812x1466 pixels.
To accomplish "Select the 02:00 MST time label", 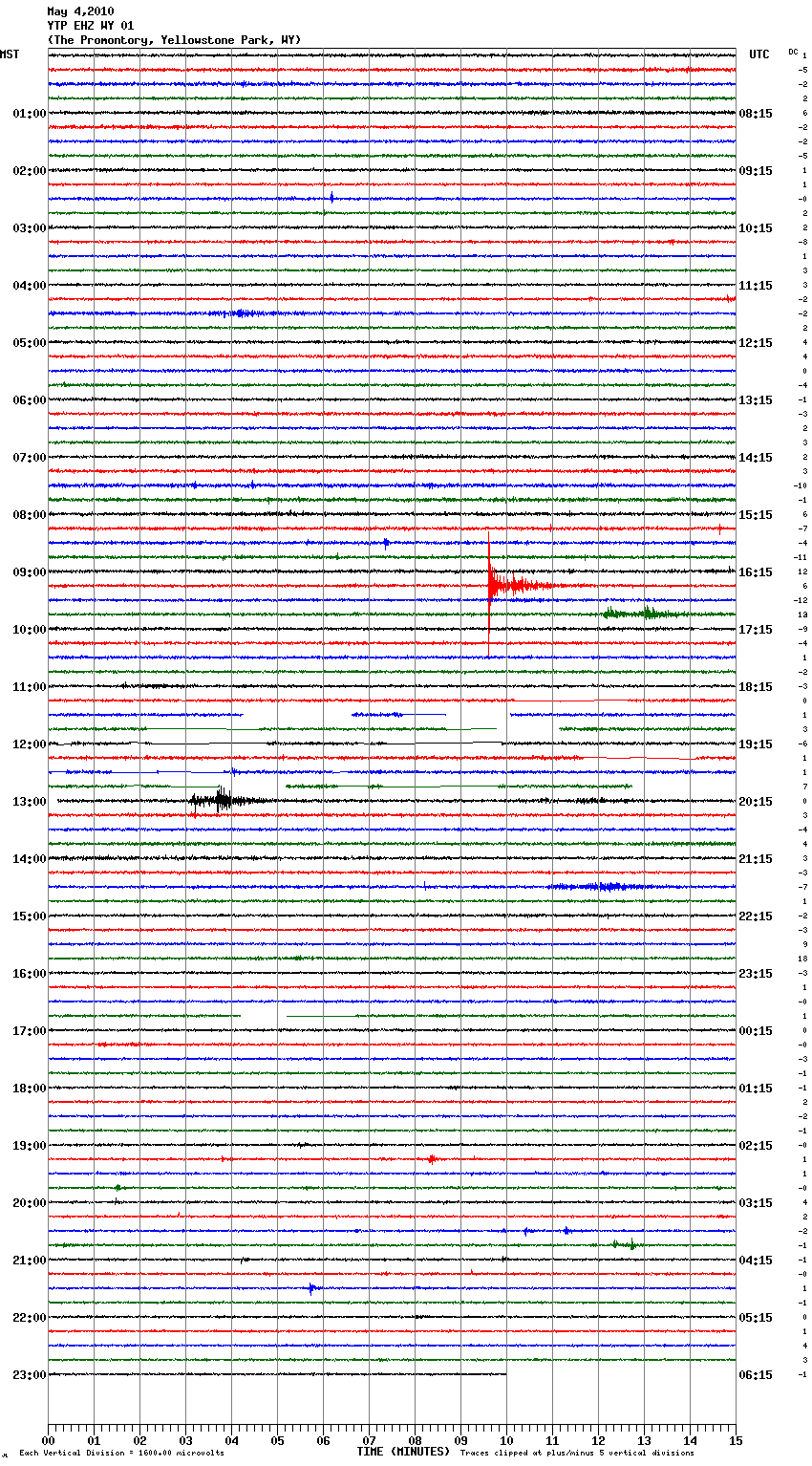I will click(x=30, y=171).
